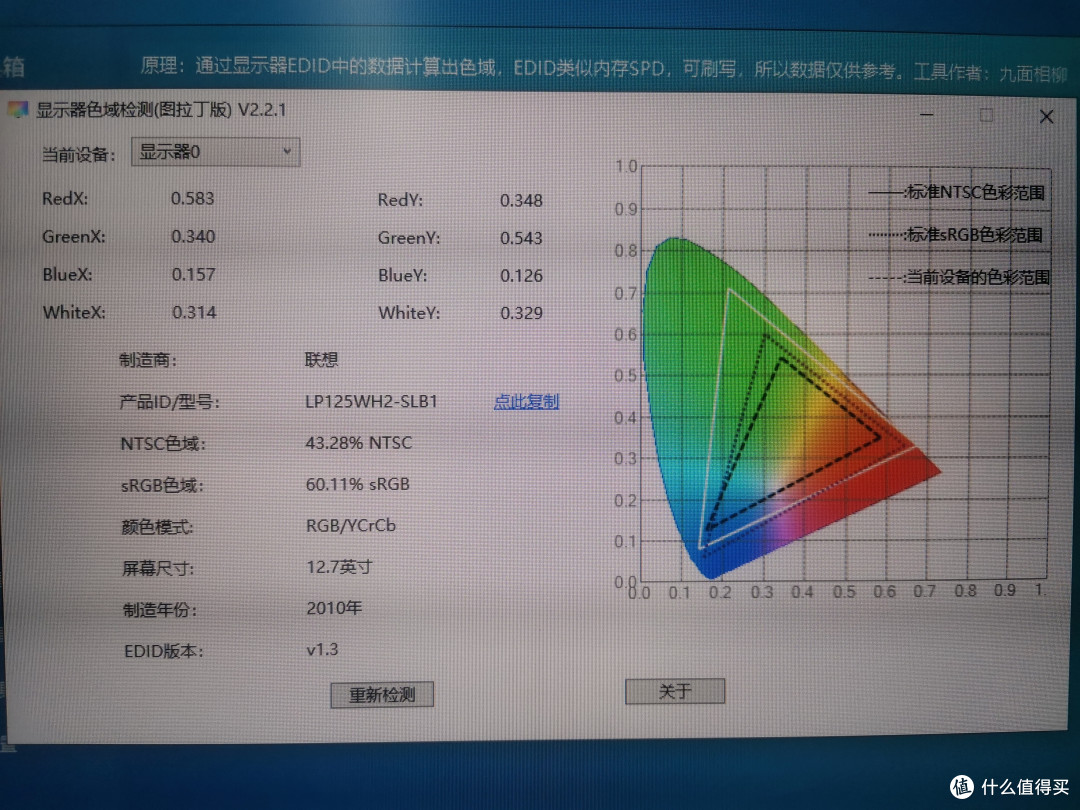Click the 60.11% sRGB value

[x=358, y=484]
